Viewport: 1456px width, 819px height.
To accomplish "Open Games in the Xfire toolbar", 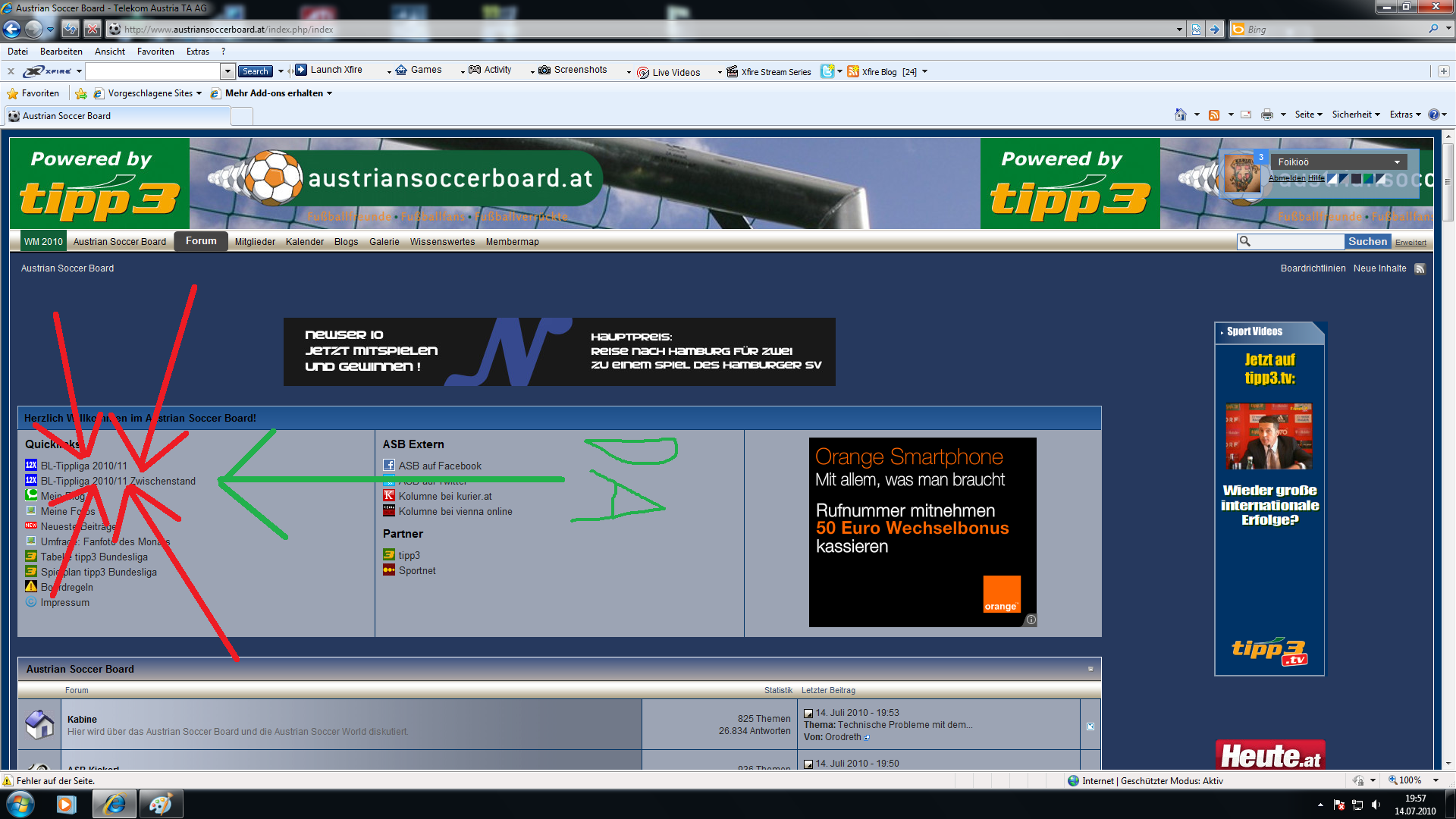I will click(x=419, y=70).
